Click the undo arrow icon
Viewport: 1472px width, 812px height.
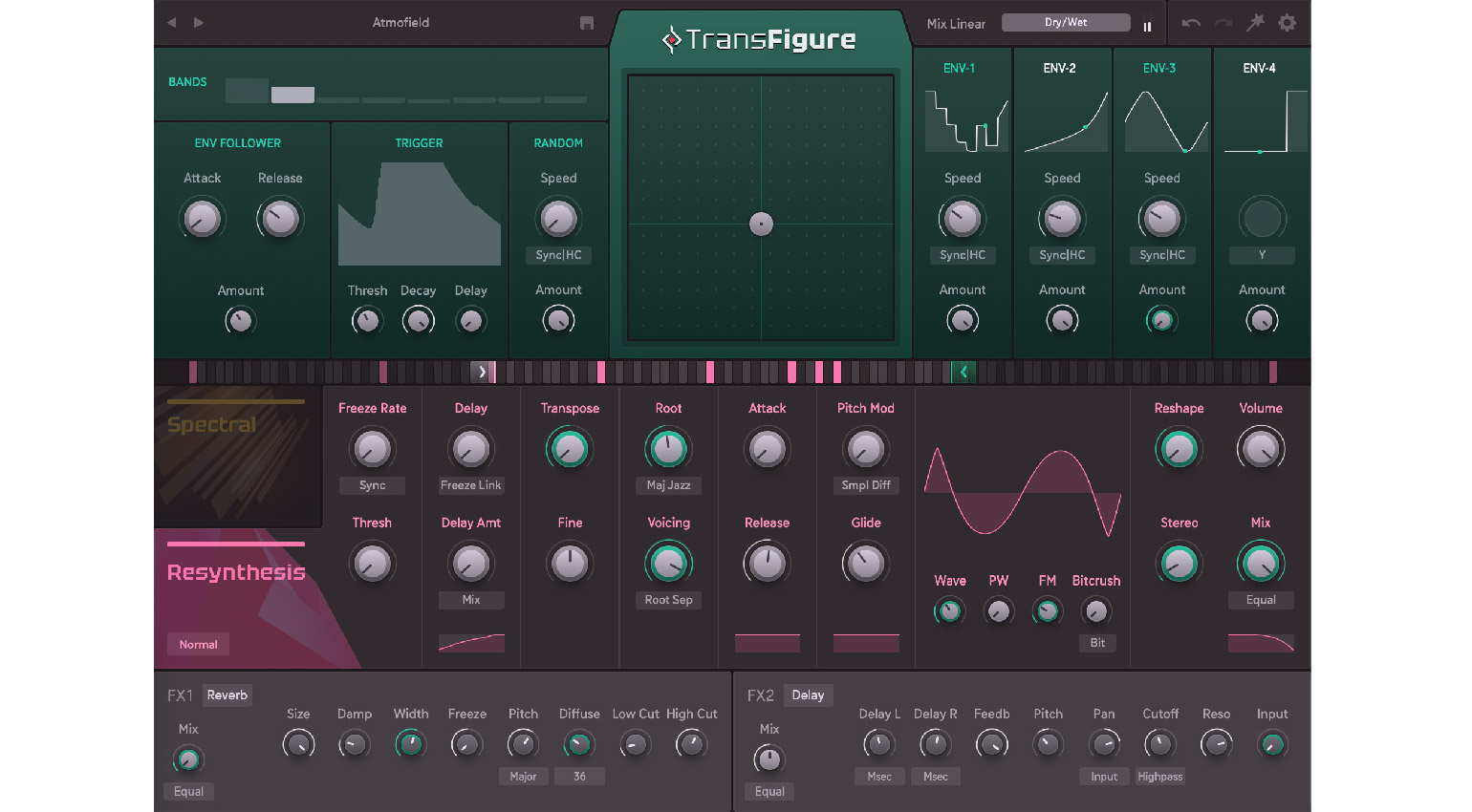[1191, 23]
